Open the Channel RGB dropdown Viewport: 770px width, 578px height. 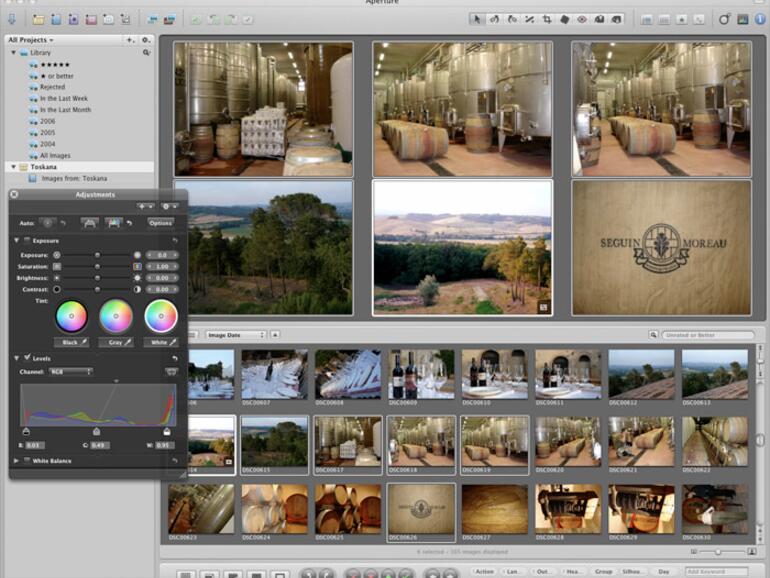[70, 371]
